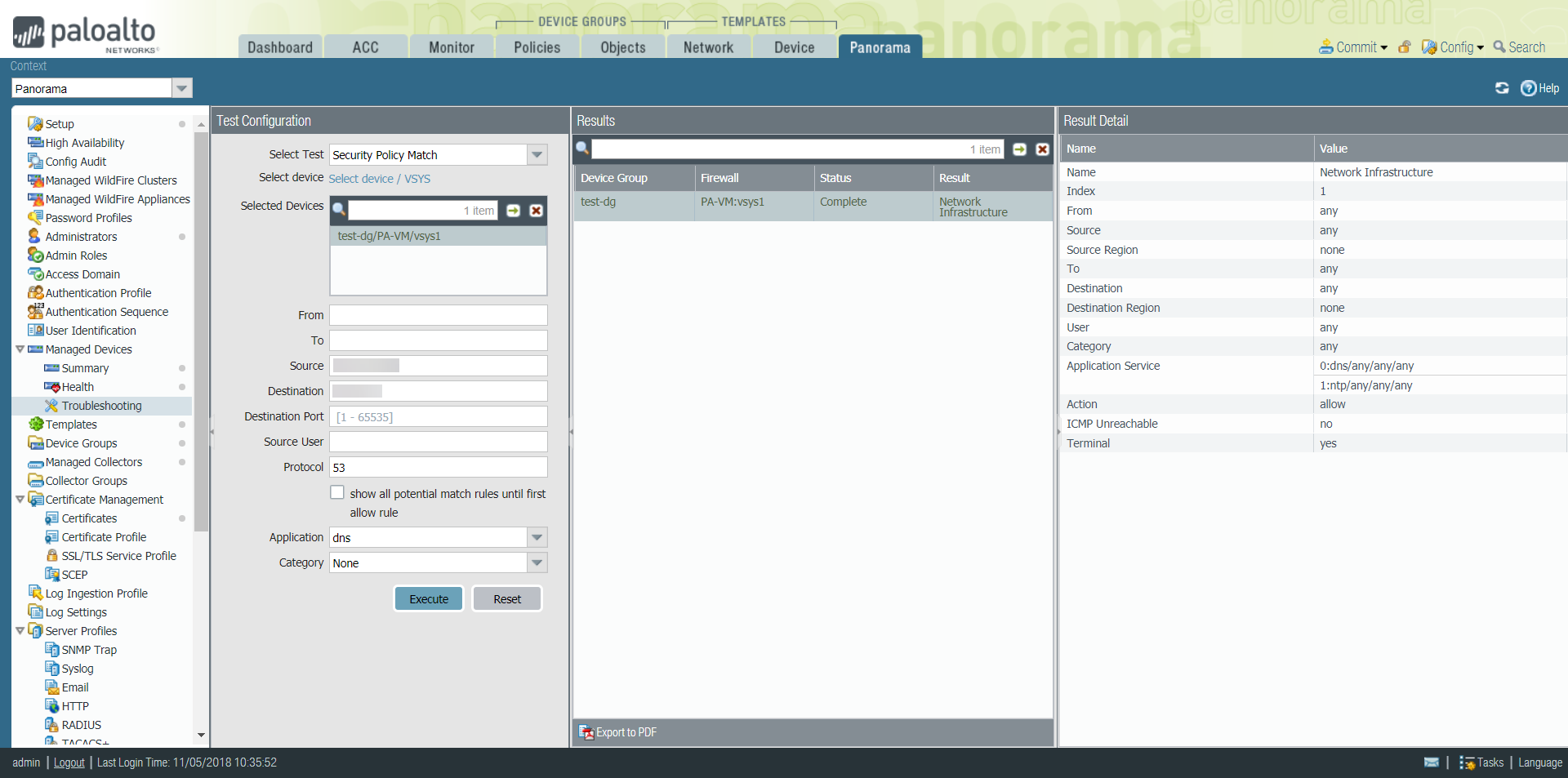
Task: Open Collector Groups
Action: 86,481
